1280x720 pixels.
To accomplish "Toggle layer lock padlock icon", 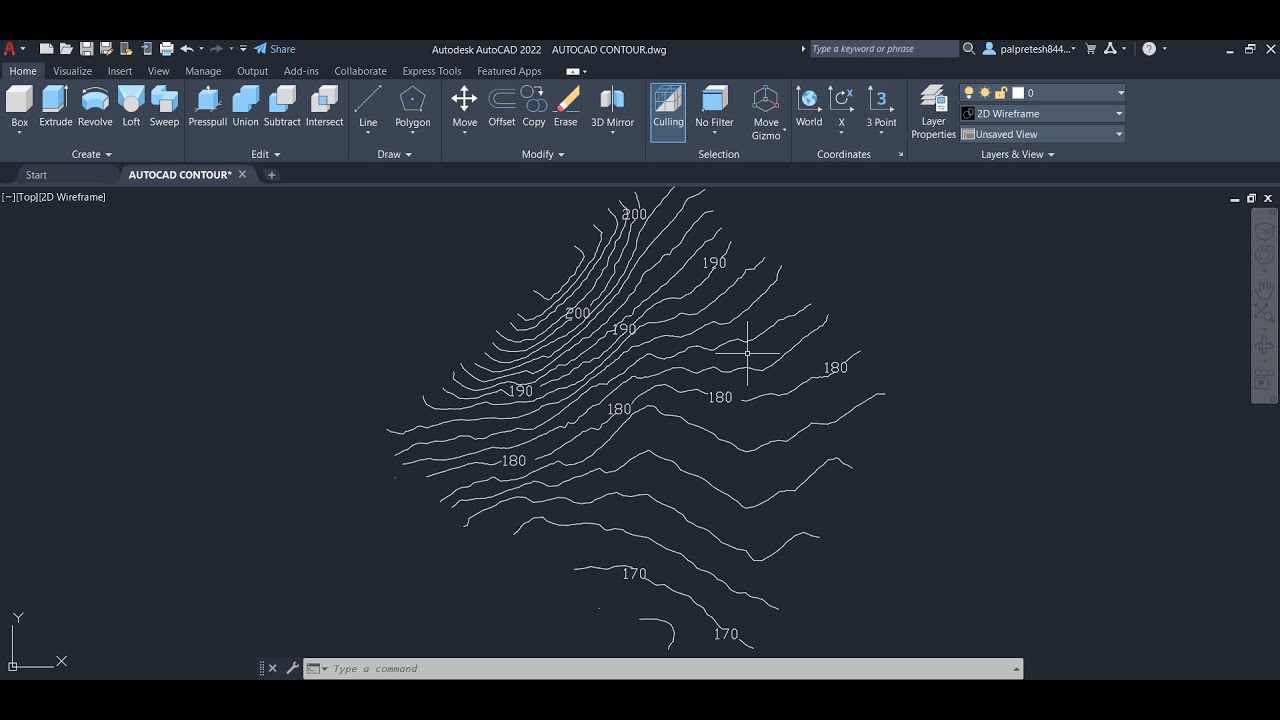I will [x=1000, y=93].
